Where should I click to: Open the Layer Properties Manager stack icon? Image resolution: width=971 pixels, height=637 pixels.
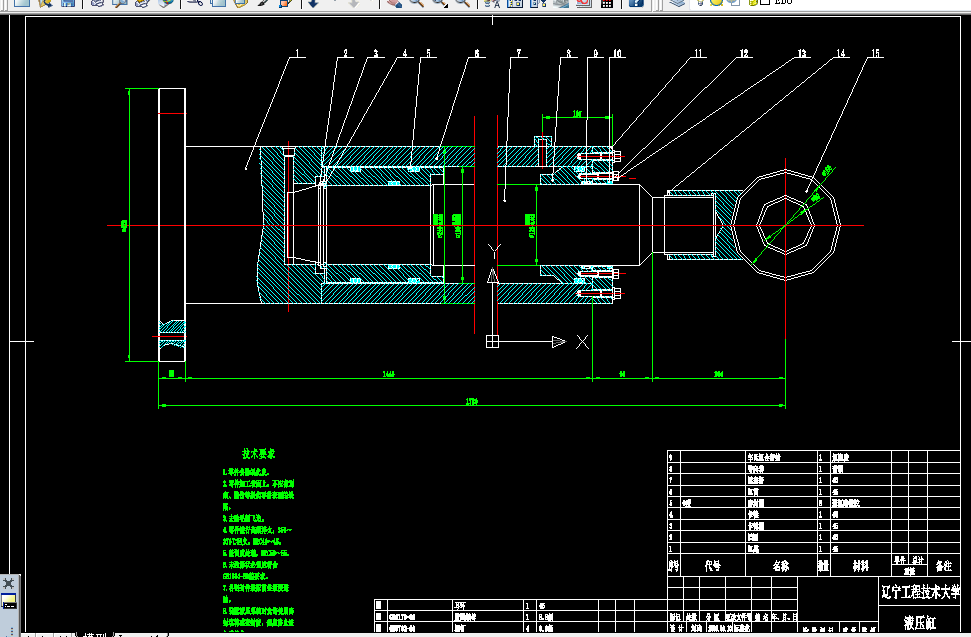[678, 2]
